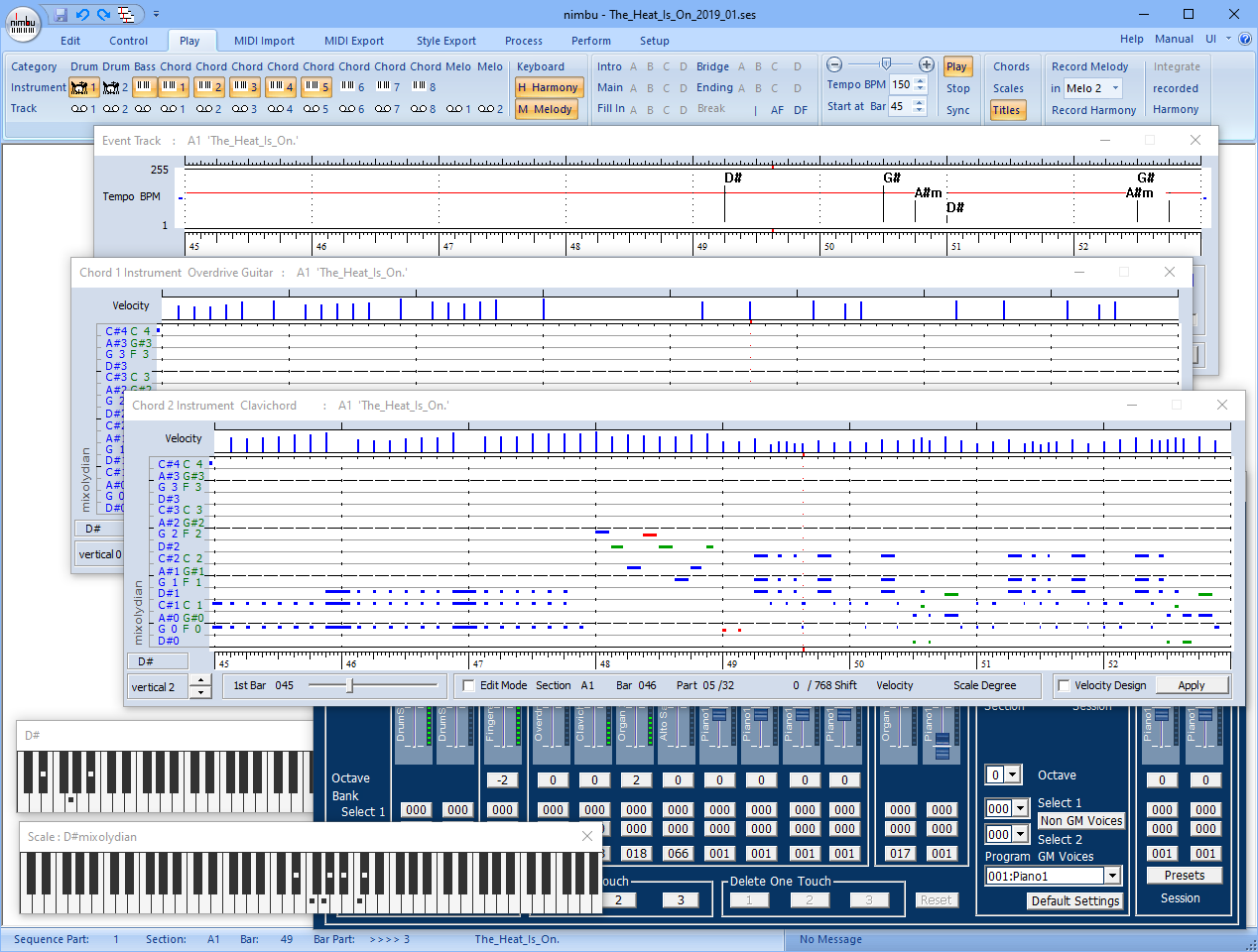The height and width of the screenshot is (952, 1258).
Task: Click the tempo increase plus icon
Action: (x=927, y=64)
